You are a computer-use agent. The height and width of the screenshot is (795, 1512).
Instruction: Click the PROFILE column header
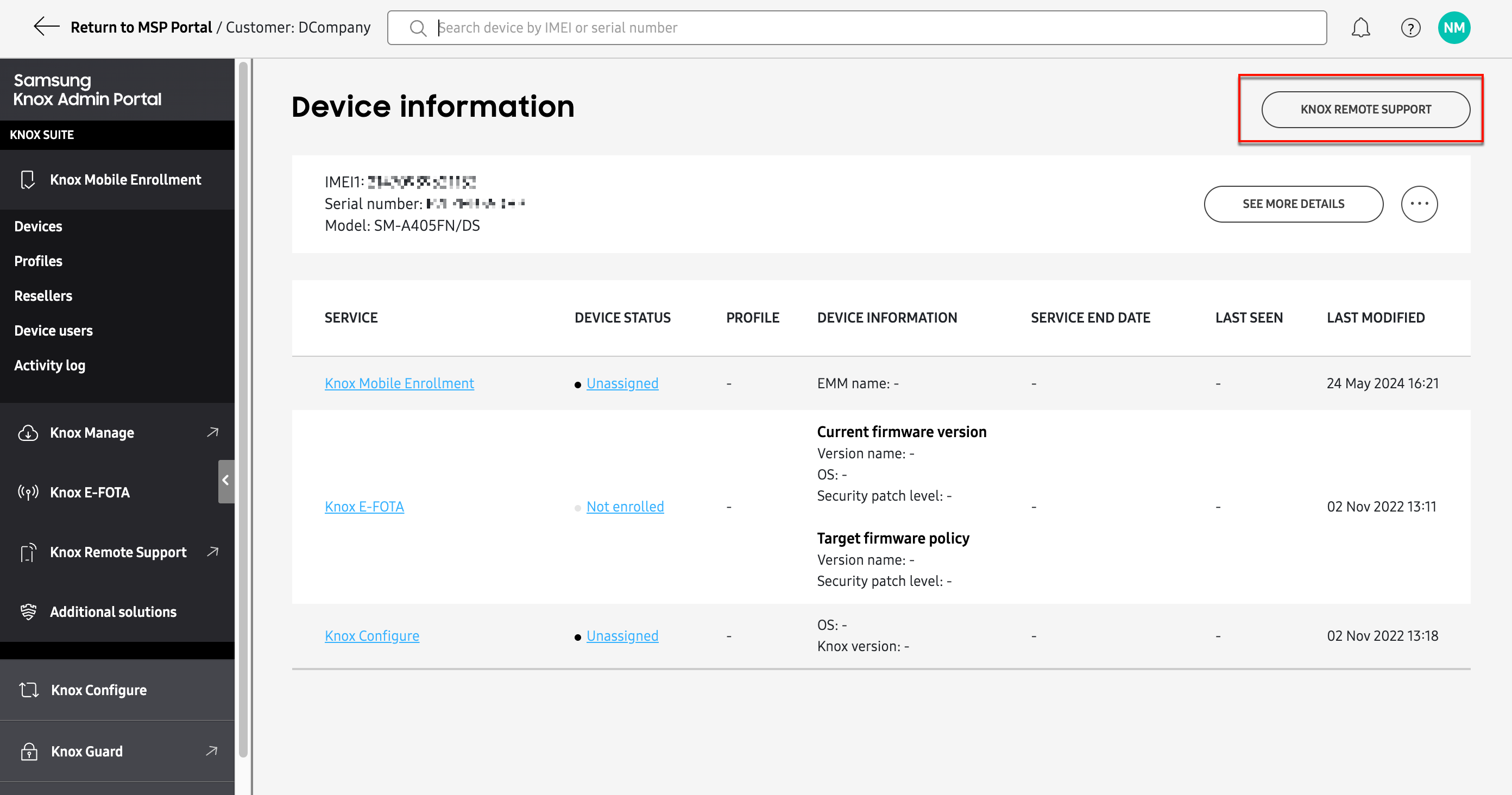point(753,318)
